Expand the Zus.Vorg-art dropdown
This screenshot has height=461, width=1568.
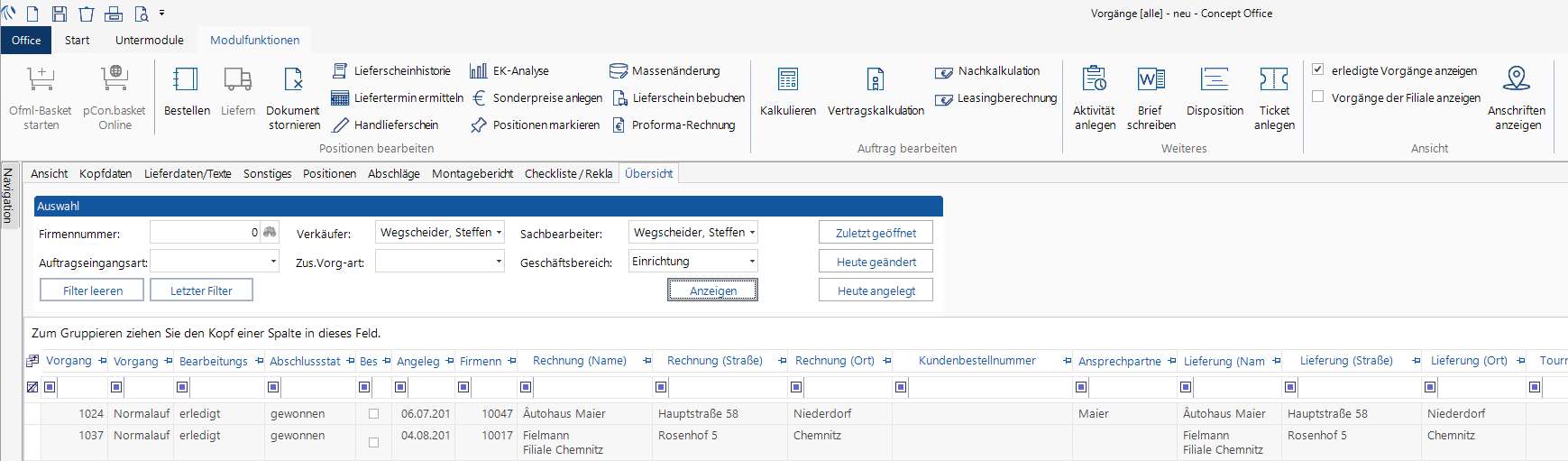499,262
